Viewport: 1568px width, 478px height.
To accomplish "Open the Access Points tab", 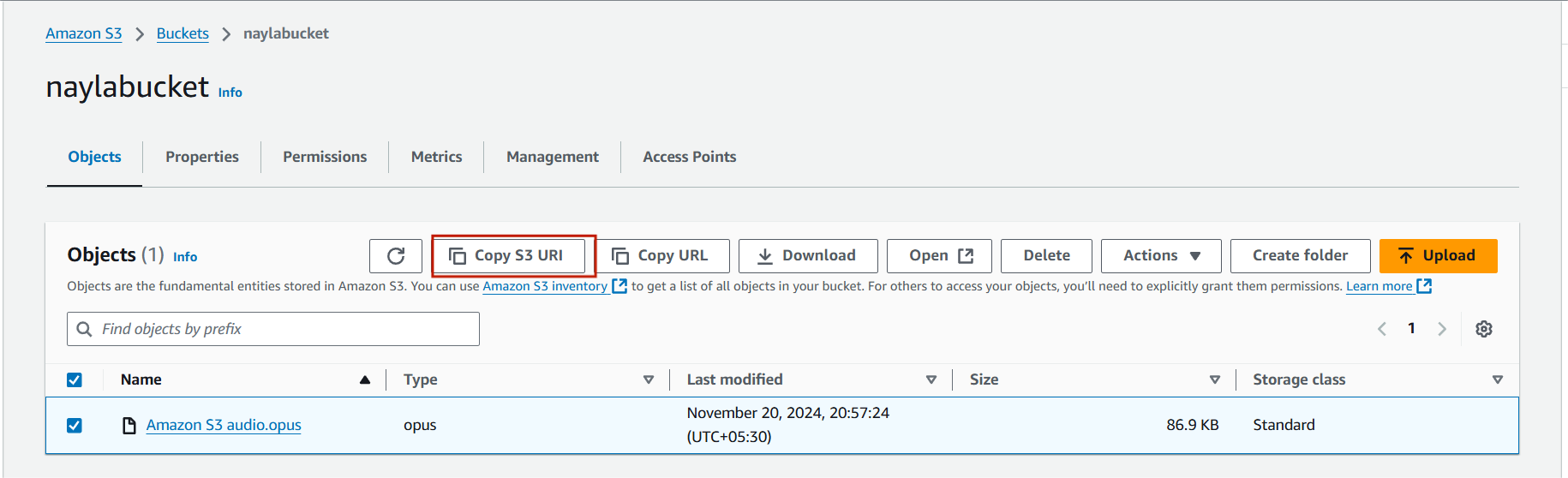I will click(690, 157).
